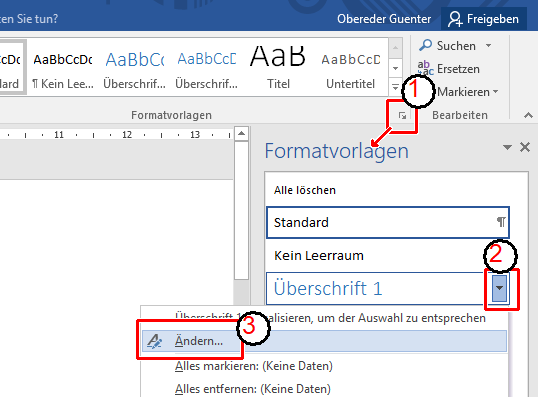Click the Freigeben share icon
The height and width of the screenshot is (397, 538).
coord(456,19)
